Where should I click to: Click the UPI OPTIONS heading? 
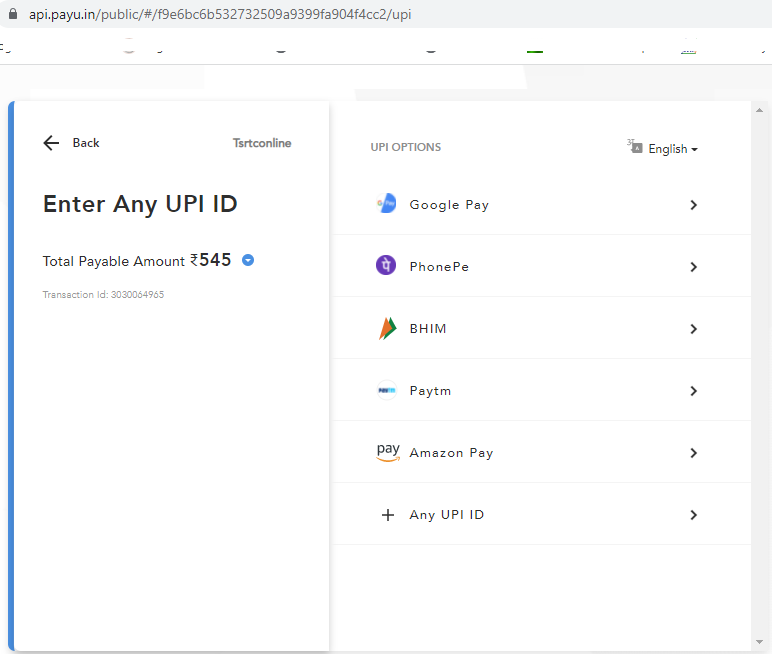coord(406,147)
